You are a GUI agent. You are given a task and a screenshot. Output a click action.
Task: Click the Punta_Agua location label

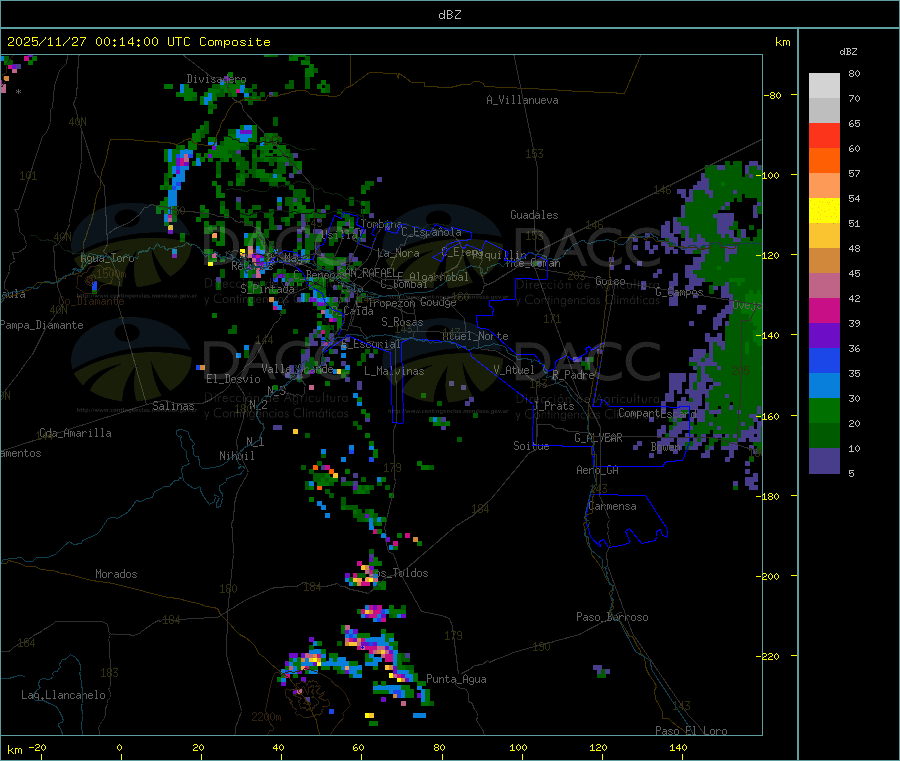[x=456, y=679]
